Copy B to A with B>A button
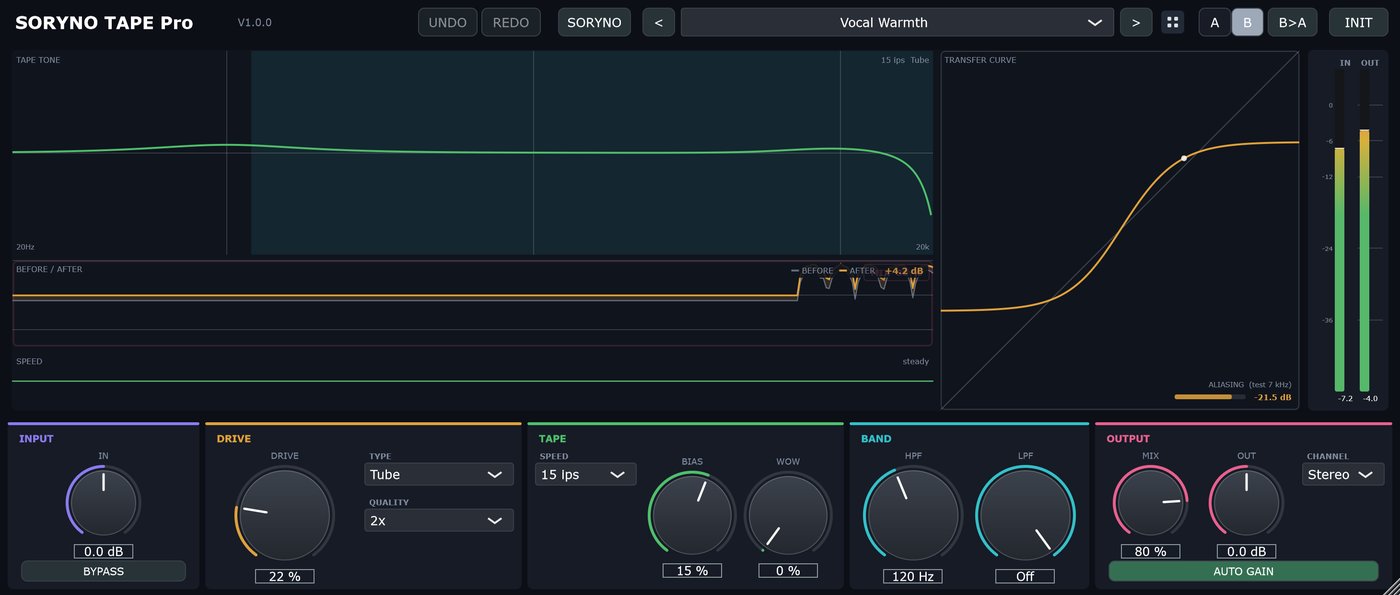 click(x=1292, y=22)
